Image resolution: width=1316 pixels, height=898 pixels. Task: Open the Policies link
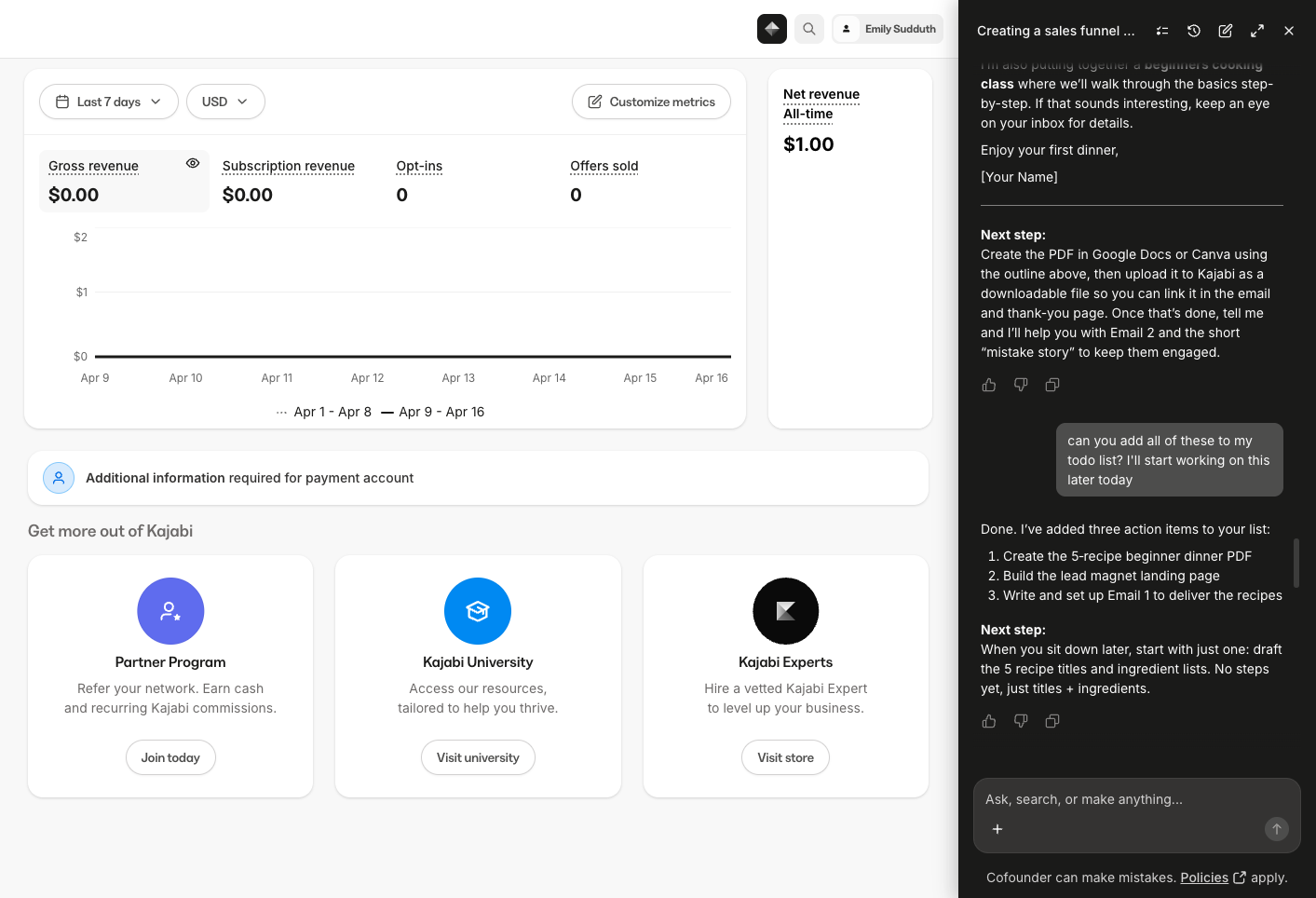coord(1204,878)
